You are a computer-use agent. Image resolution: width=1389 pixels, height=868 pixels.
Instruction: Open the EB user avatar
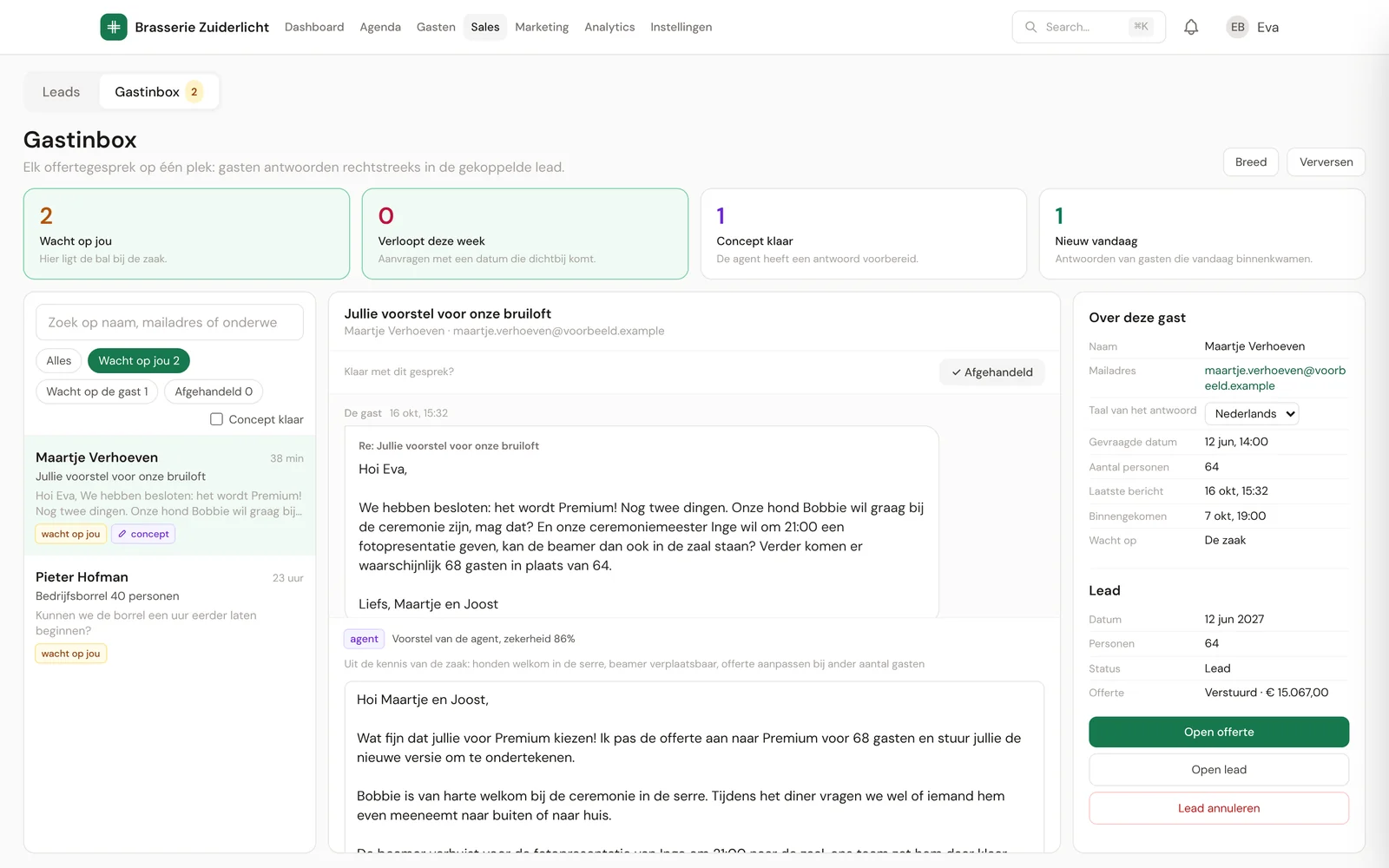coord(1237,27)
